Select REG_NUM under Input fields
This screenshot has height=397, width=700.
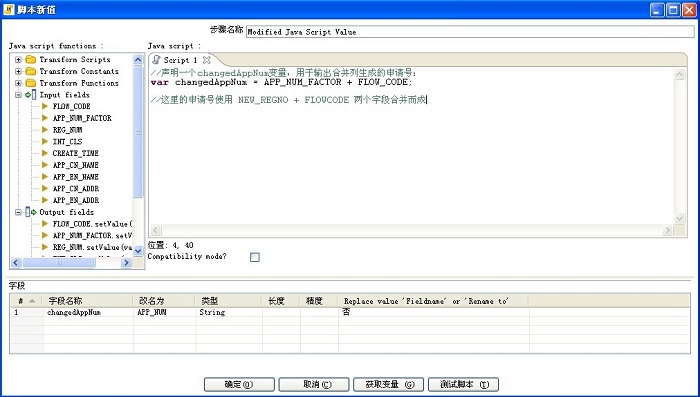[x=67, y=130]
